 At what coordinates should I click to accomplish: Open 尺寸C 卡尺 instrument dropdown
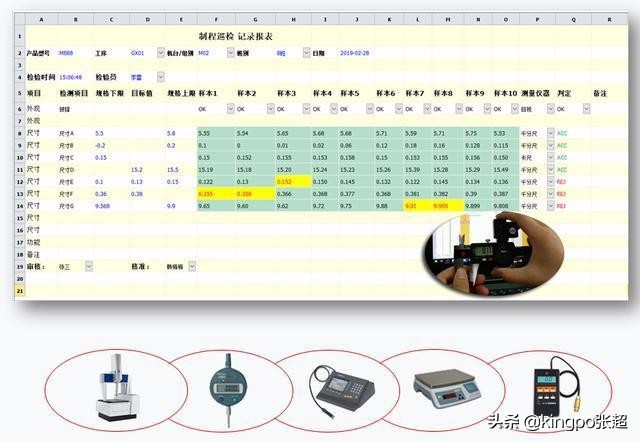click(551, 157)
